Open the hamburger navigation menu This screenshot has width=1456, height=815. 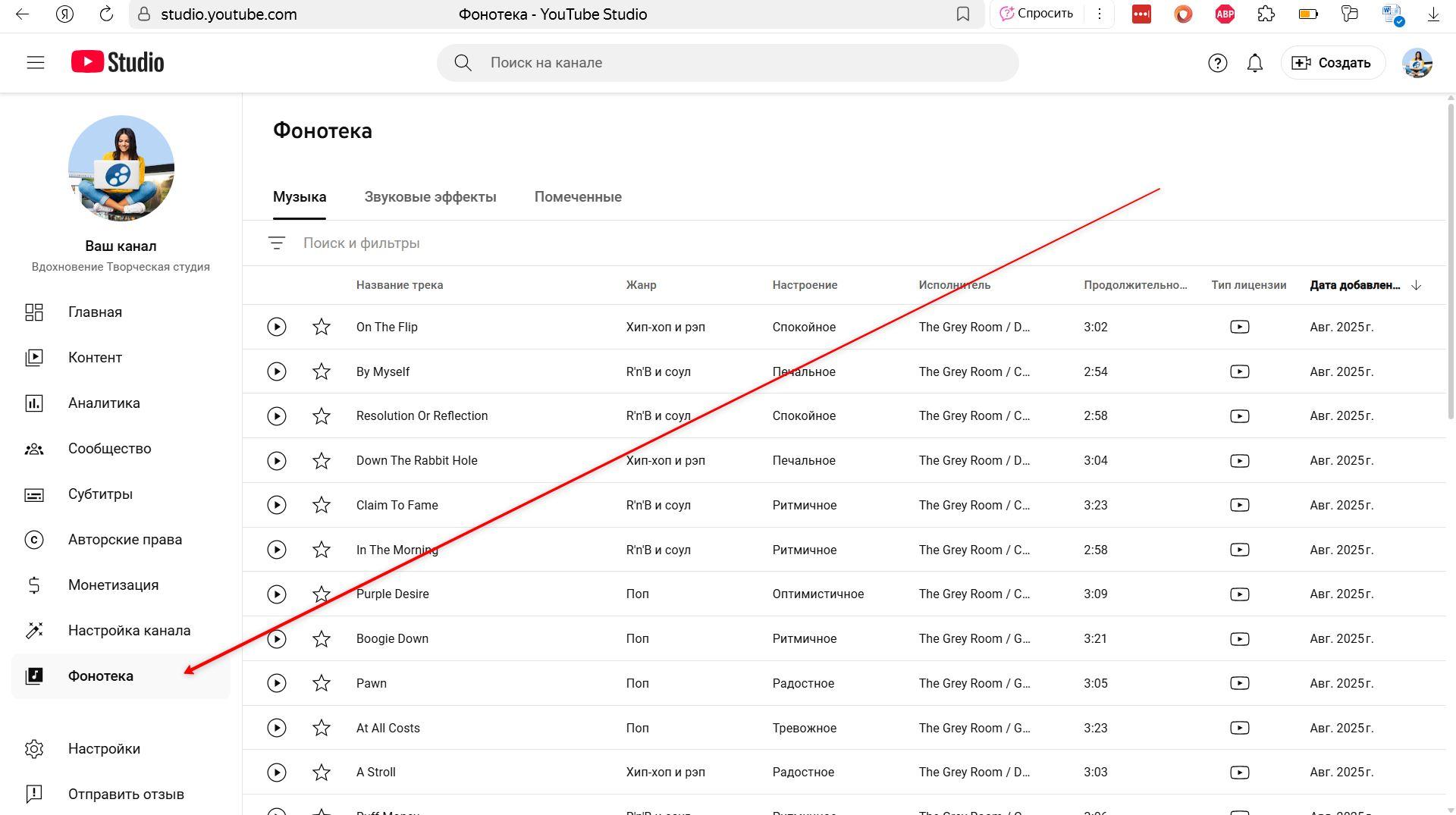[36, 63]
